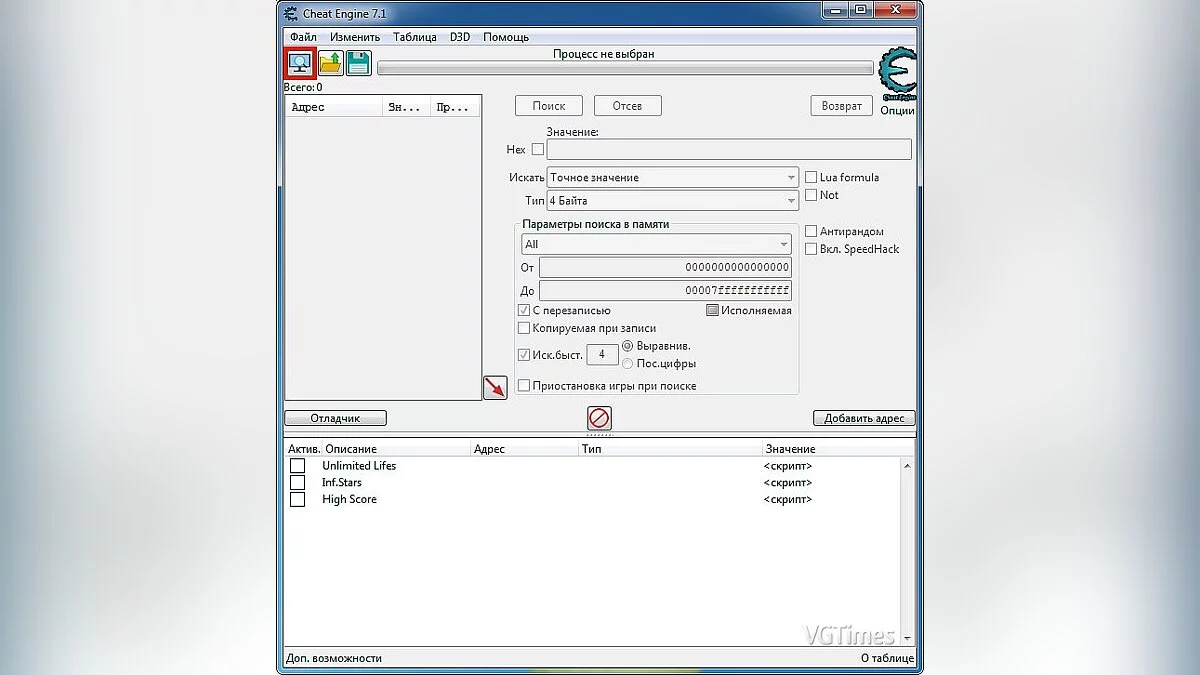Click the Отладчик button
This screenshot has width=1200, height=675.
click(335, 419)
